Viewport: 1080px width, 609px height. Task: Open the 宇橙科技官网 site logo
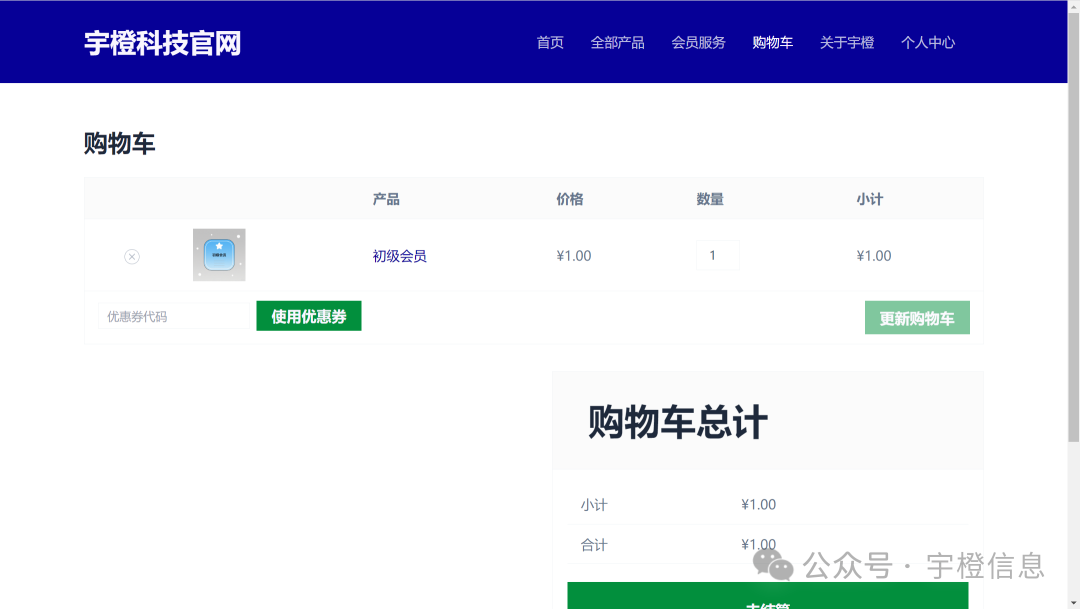coord(163,42)
